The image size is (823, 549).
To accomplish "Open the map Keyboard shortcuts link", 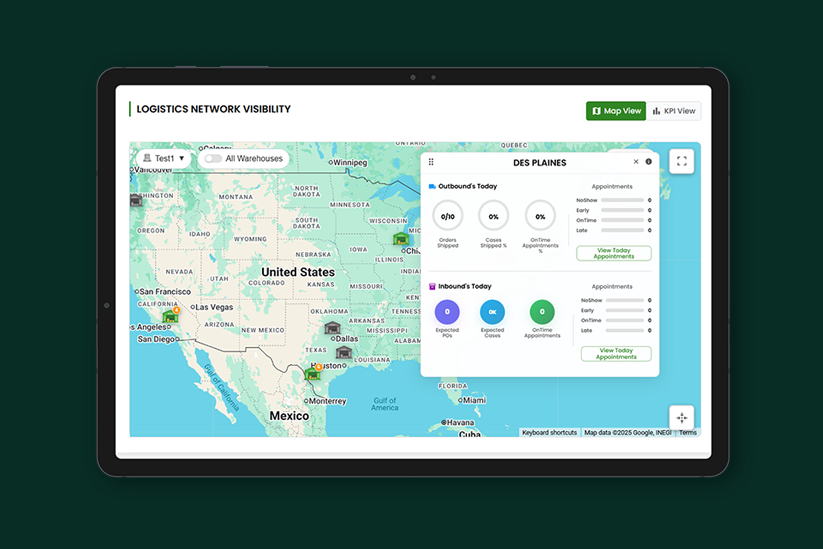I will tap(549, 433).
